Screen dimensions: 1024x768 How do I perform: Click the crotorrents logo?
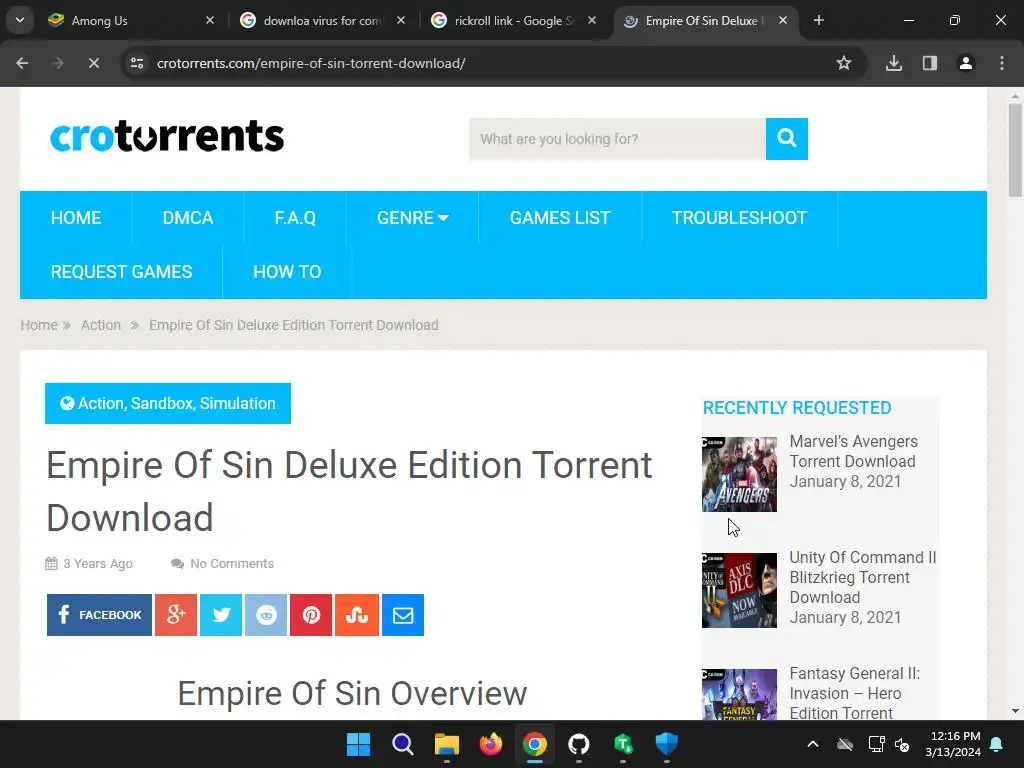[167, 136]
